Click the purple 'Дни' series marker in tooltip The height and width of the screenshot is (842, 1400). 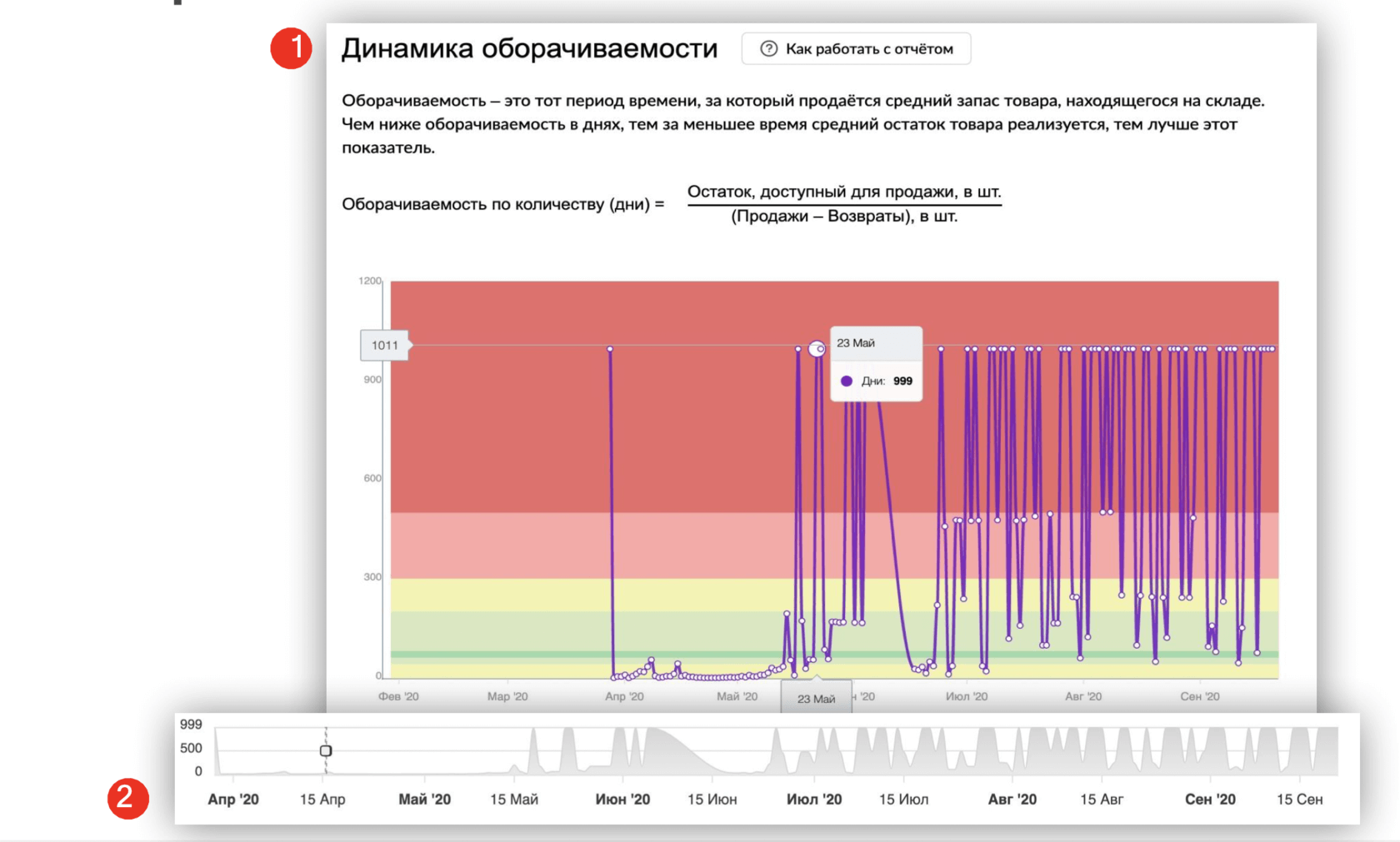tap(847, 381)
